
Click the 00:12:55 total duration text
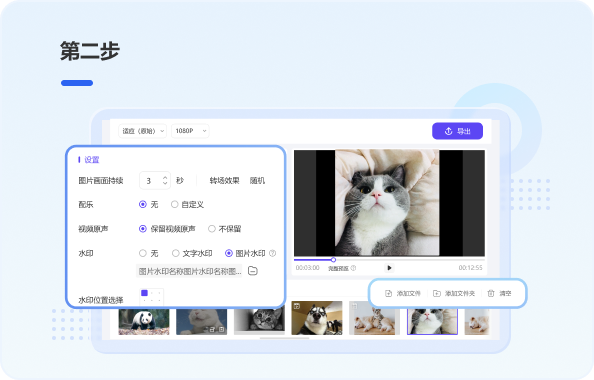[471, 268]
